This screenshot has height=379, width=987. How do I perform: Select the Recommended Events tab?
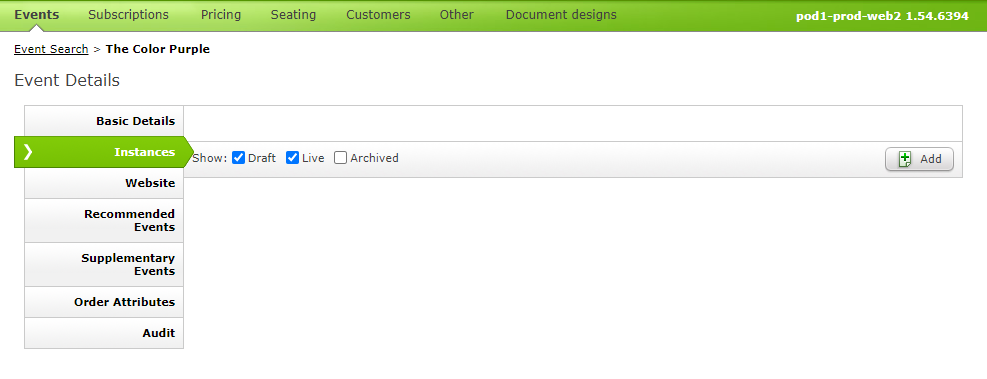click(104, 220)
